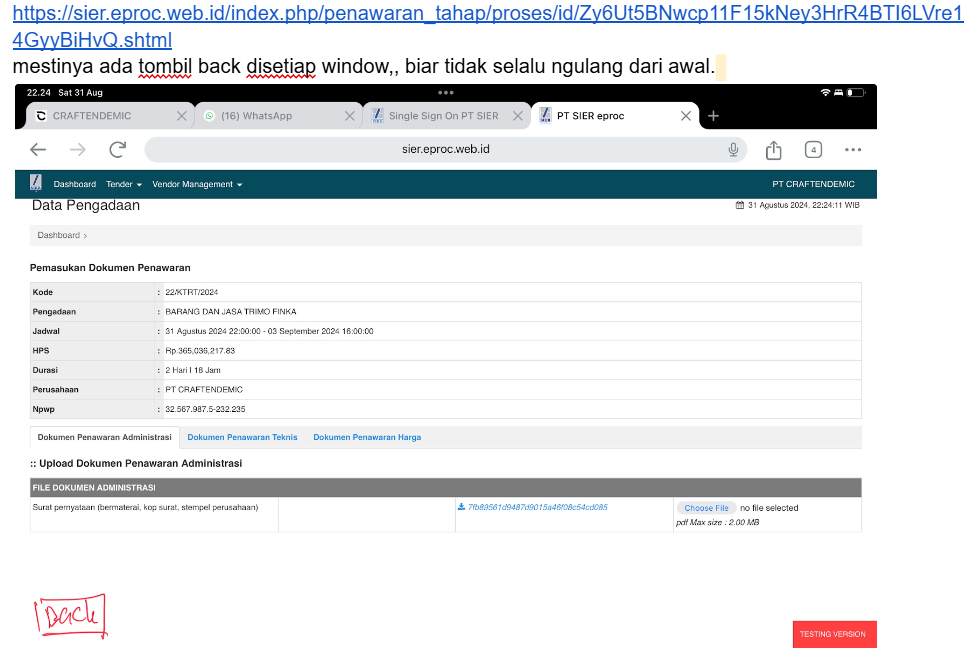The width and height of the screenshot is (970, 648).
Task: Click the Kode value 22/KTRT/2024
Action: coord(192,292)
